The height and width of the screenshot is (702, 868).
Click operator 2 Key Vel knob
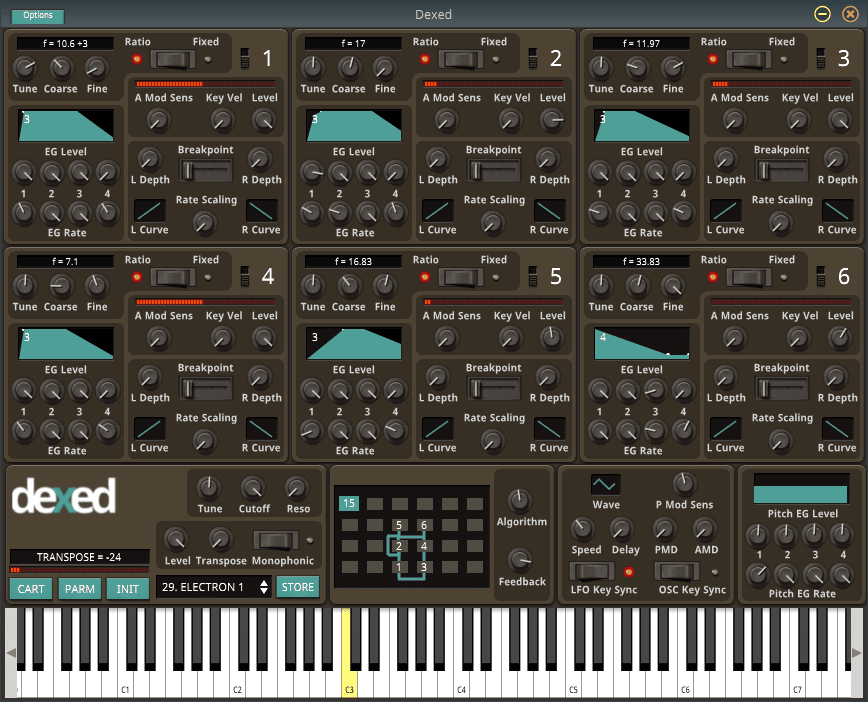pyautogui.click(x=510, y=120)
